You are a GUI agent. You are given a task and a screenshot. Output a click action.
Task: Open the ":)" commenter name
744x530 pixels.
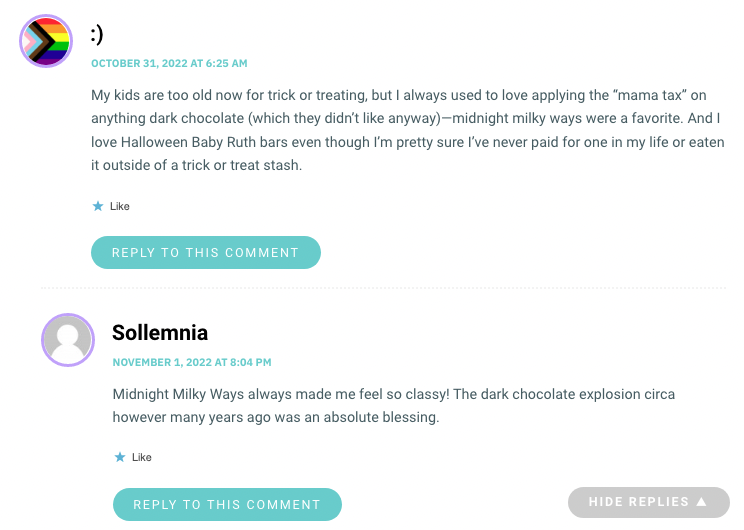[97, 34]
